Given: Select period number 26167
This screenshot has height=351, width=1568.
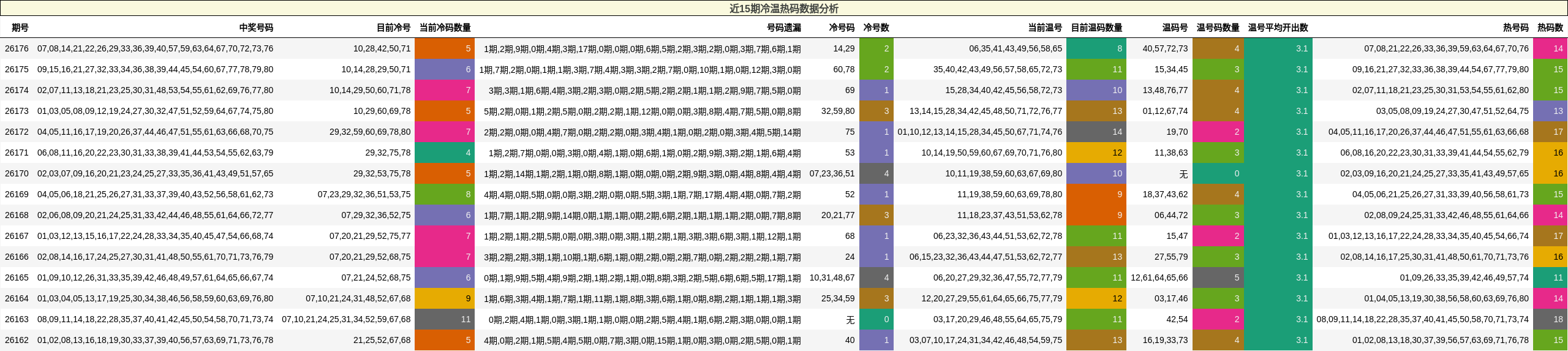Looking at the screenshot, I should [17, 236].
